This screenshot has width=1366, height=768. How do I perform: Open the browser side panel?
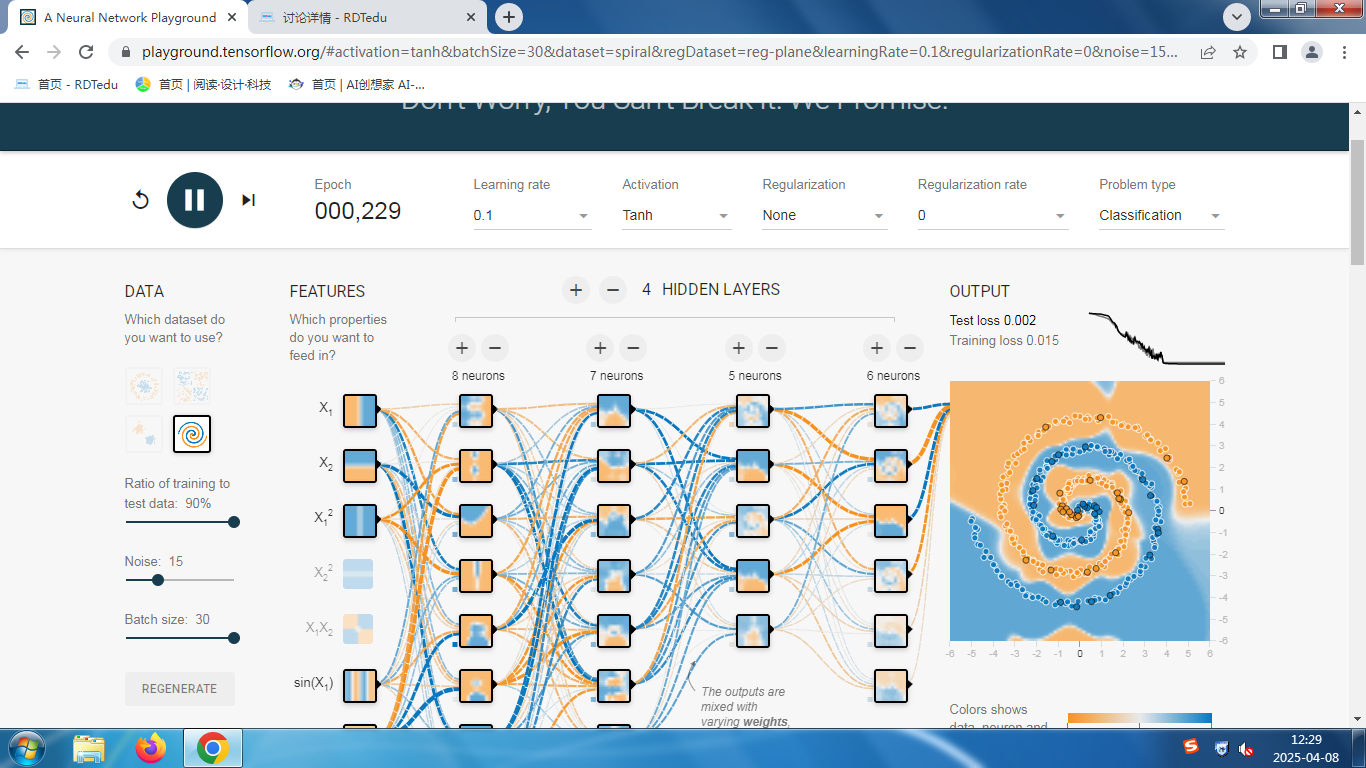[x=1279, y=52]
